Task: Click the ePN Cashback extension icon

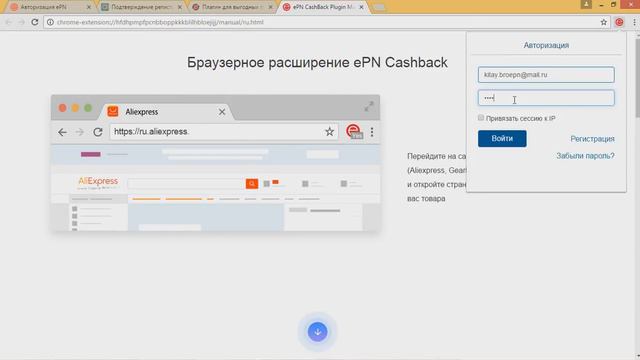Action: pyautogui.click(x=619, y=22)
